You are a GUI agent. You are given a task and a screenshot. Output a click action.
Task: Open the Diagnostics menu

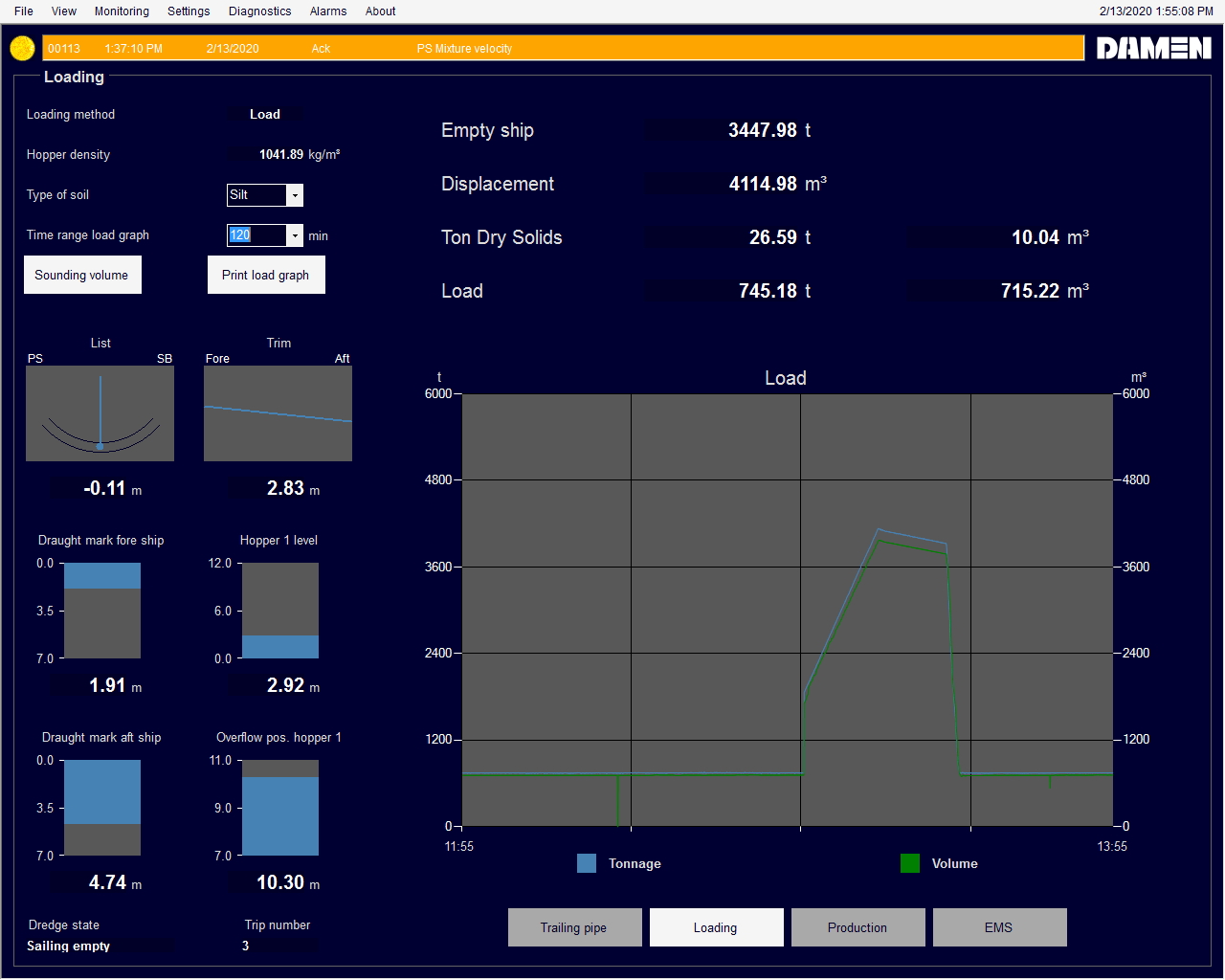coord(259,11)
